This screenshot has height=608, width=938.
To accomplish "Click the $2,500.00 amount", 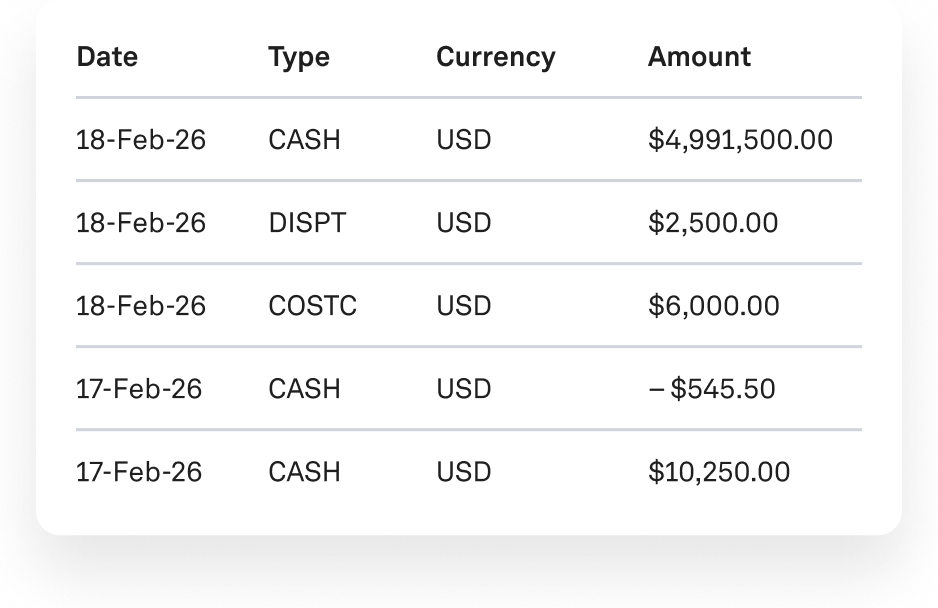I will click(713, 223).
